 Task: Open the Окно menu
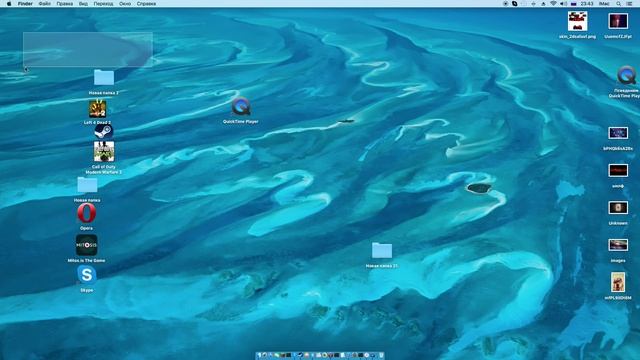point(125,4)
